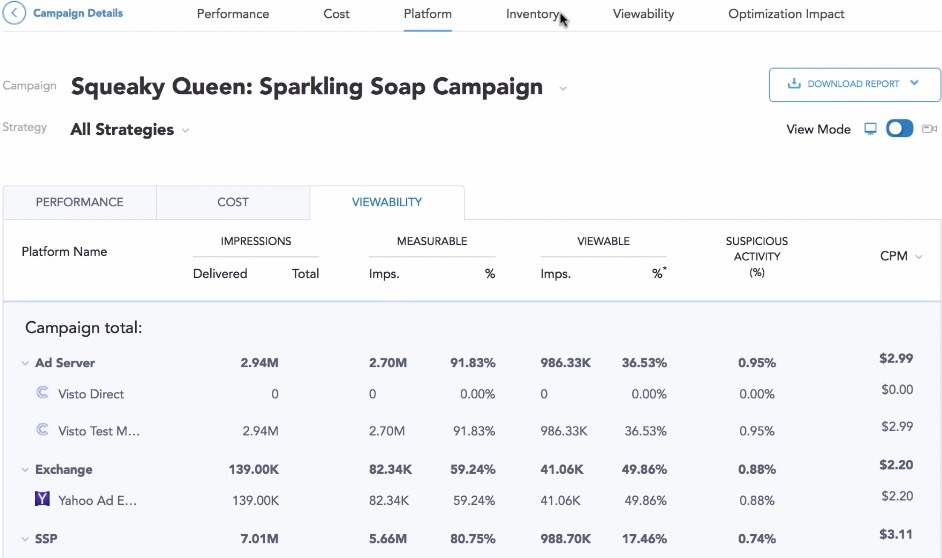942x558 pixels.
Task: Click the Visto Direct platform logo icon
Action: [x=42, y=394]
